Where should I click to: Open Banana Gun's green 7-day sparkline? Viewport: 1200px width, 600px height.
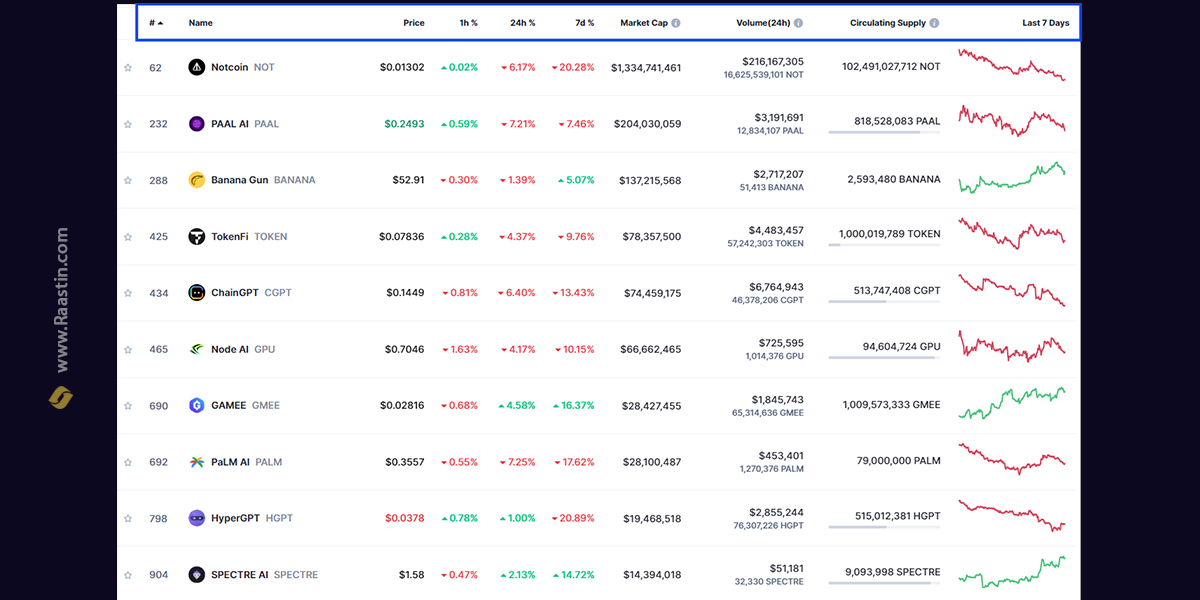[1012, 177]
